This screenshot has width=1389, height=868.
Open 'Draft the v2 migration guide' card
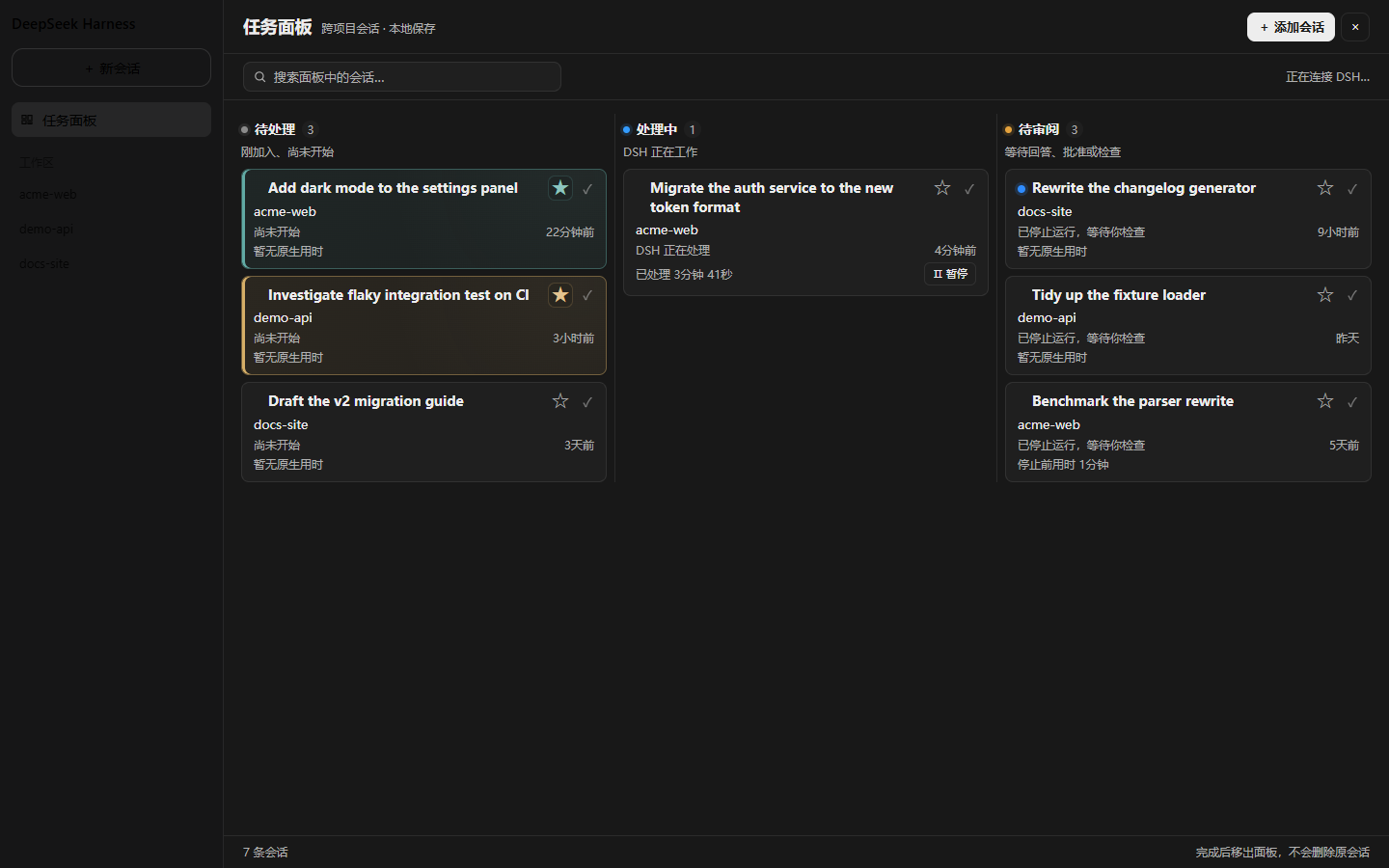[423, 432]
